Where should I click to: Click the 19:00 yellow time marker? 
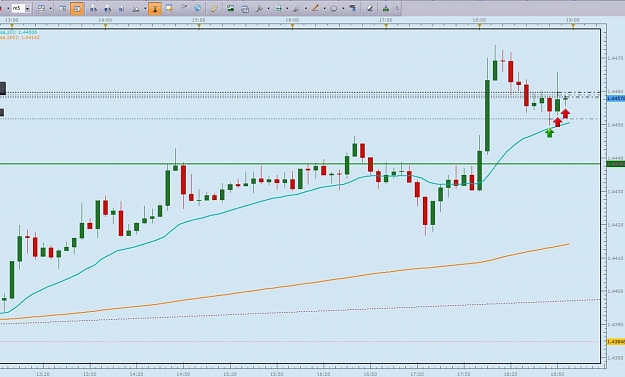[x=573, y=26]
